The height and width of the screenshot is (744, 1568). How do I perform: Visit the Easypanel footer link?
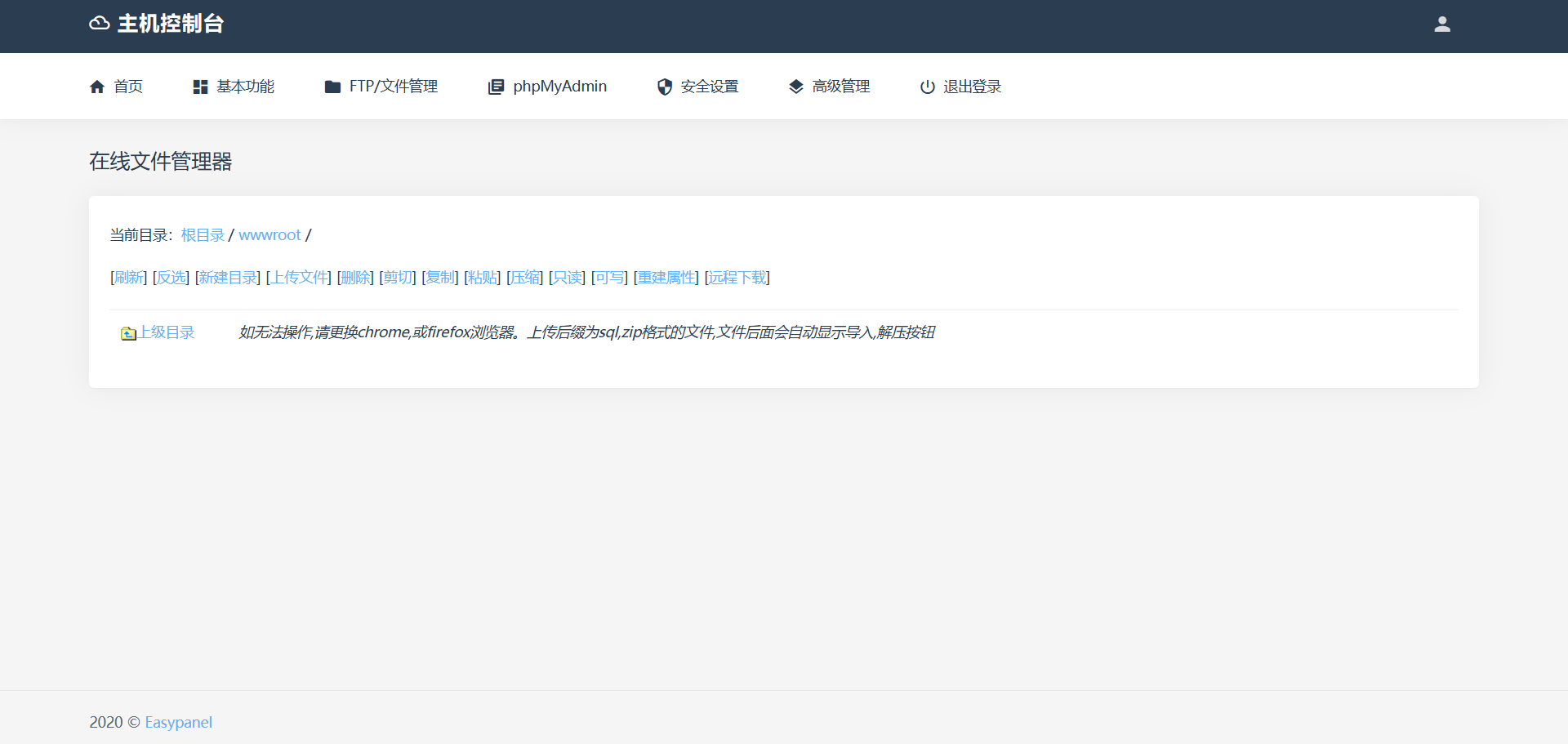tap(178, 722)
